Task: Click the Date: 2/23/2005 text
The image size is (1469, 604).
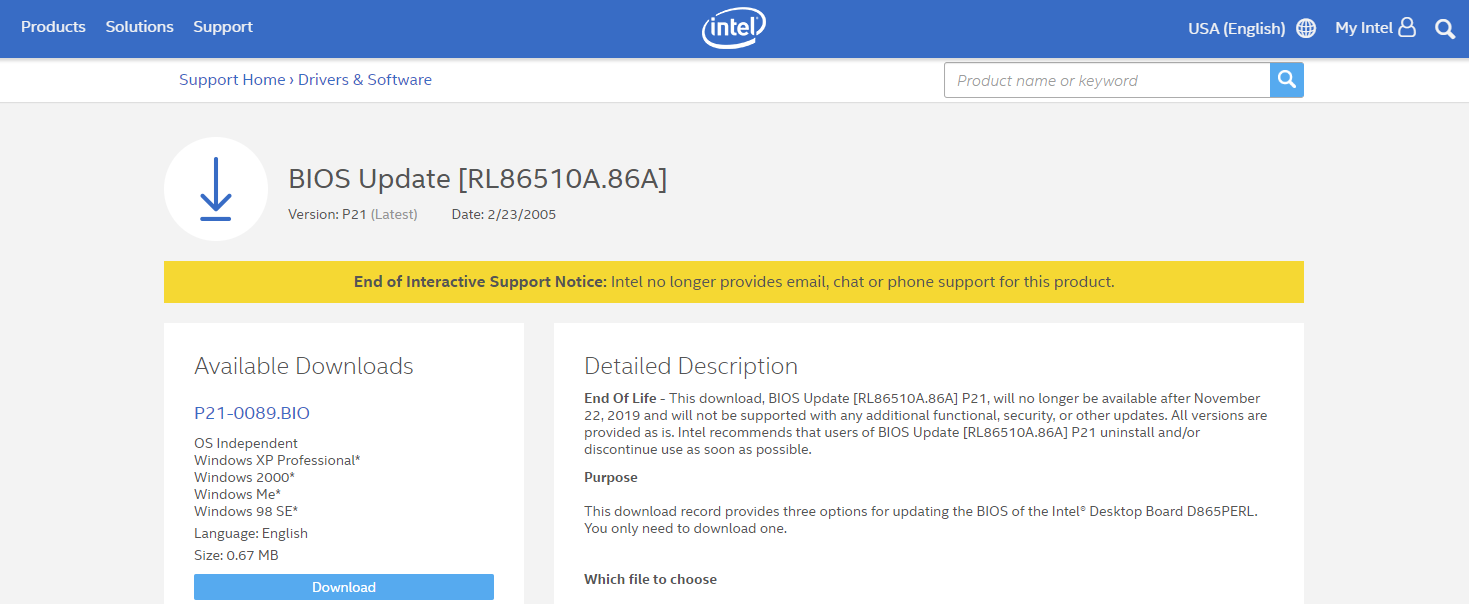Action: pyautogui.click(x=504, y=214)
